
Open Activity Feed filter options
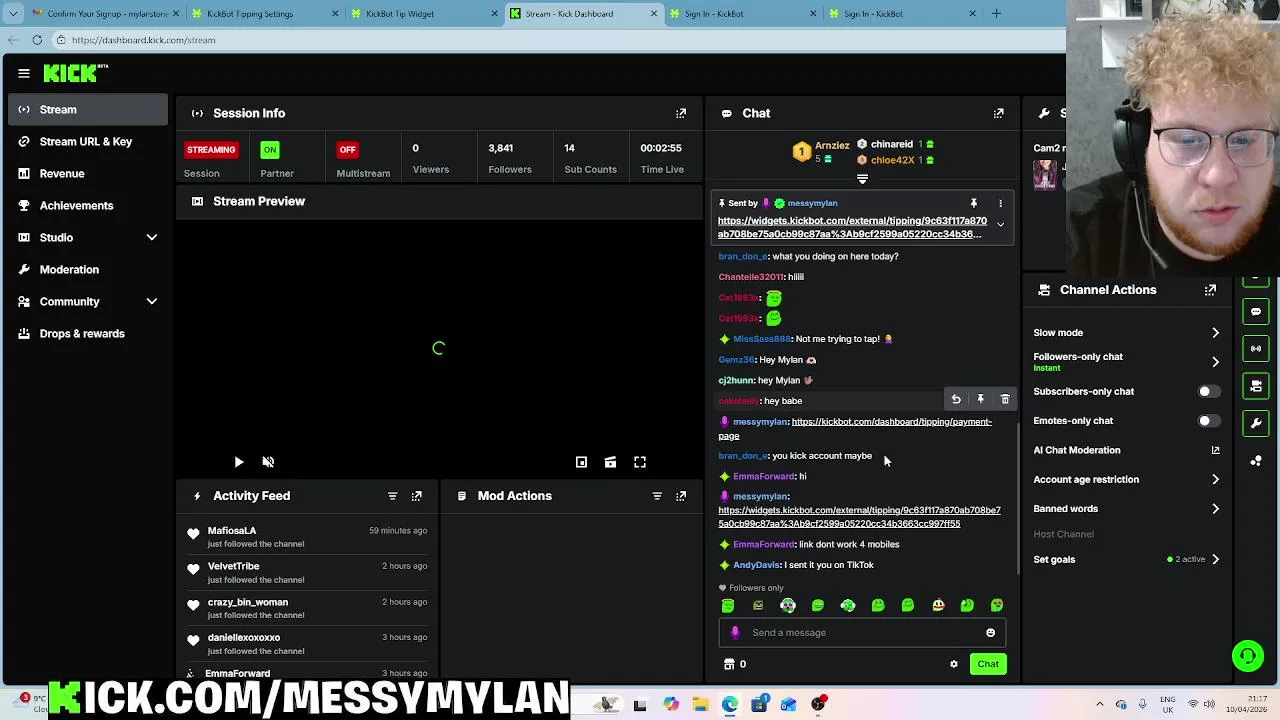(x=392, y=496)
